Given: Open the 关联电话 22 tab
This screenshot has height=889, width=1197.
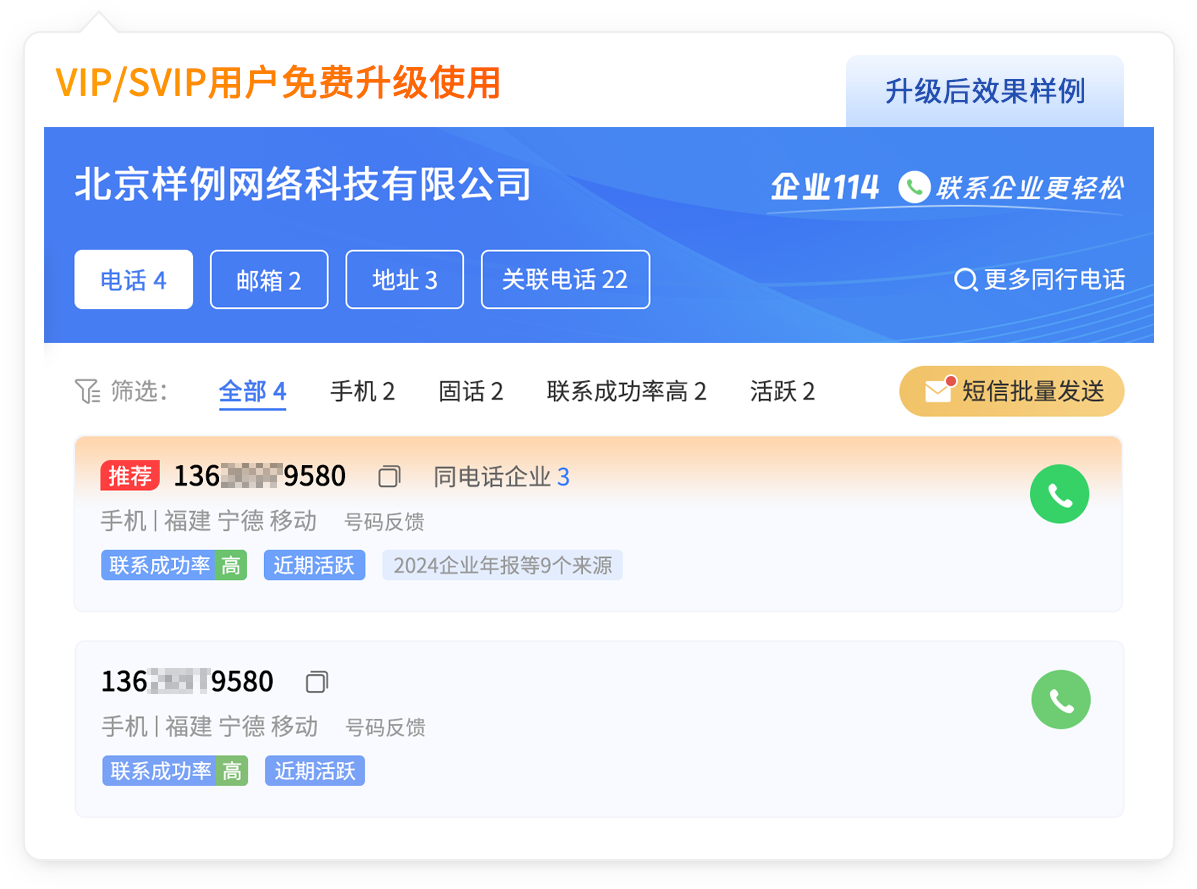Looking at the screenshot, I should point(565,280).
